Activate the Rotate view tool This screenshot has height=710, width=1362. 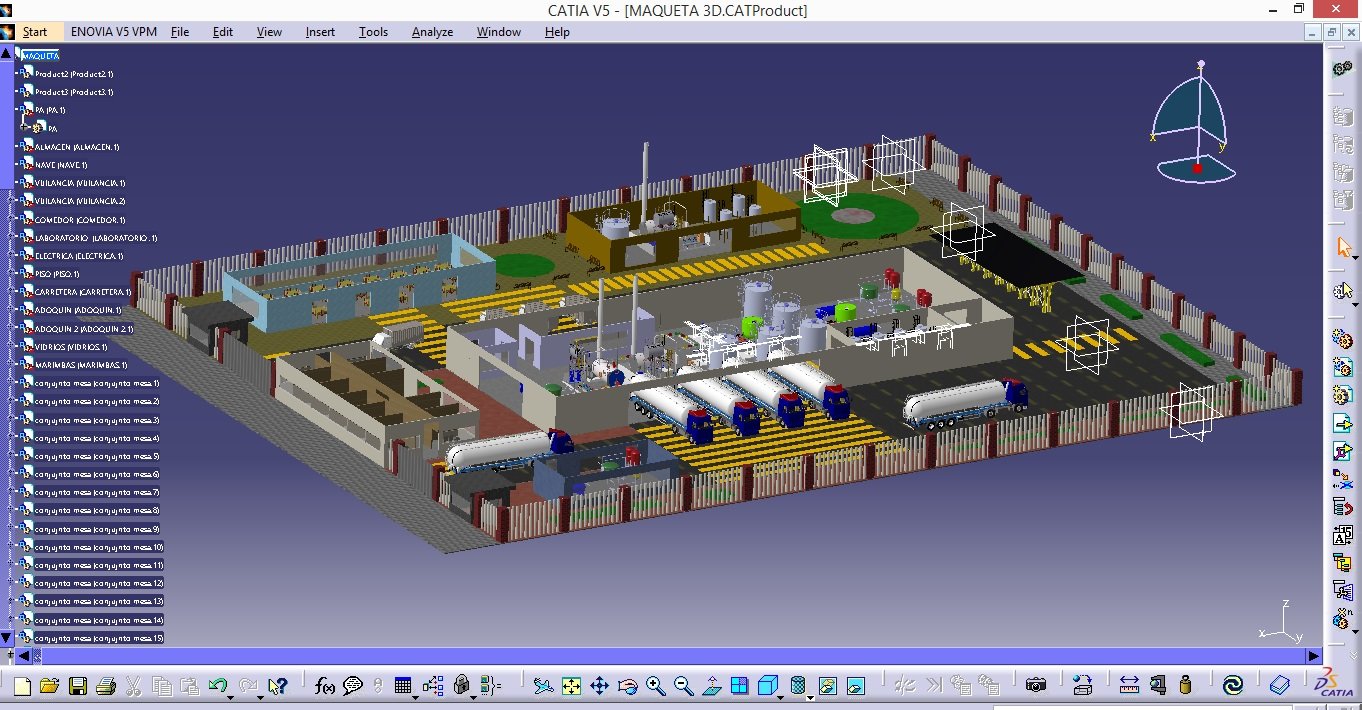click(x=627, y=686)
